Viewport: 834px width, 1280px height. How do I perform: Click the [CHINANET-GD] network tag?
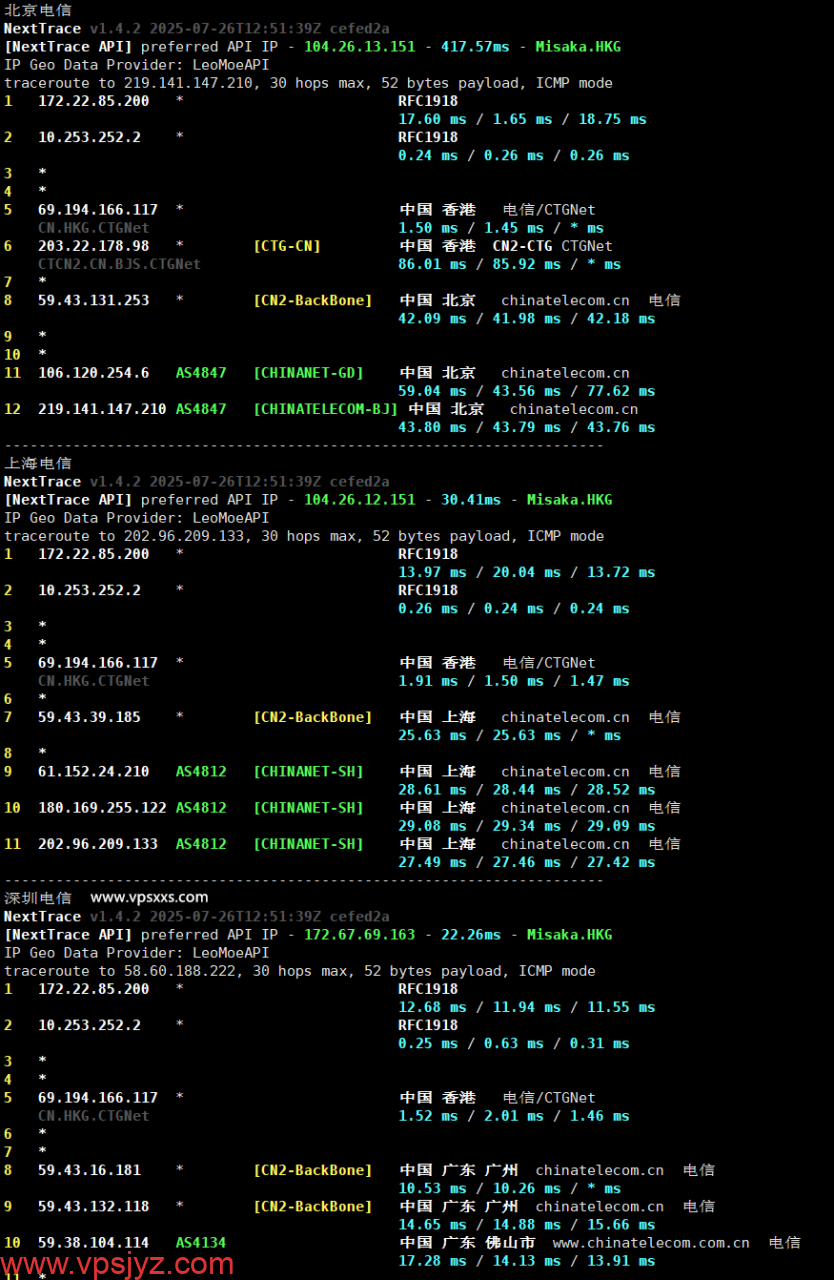tap(308, 373)
